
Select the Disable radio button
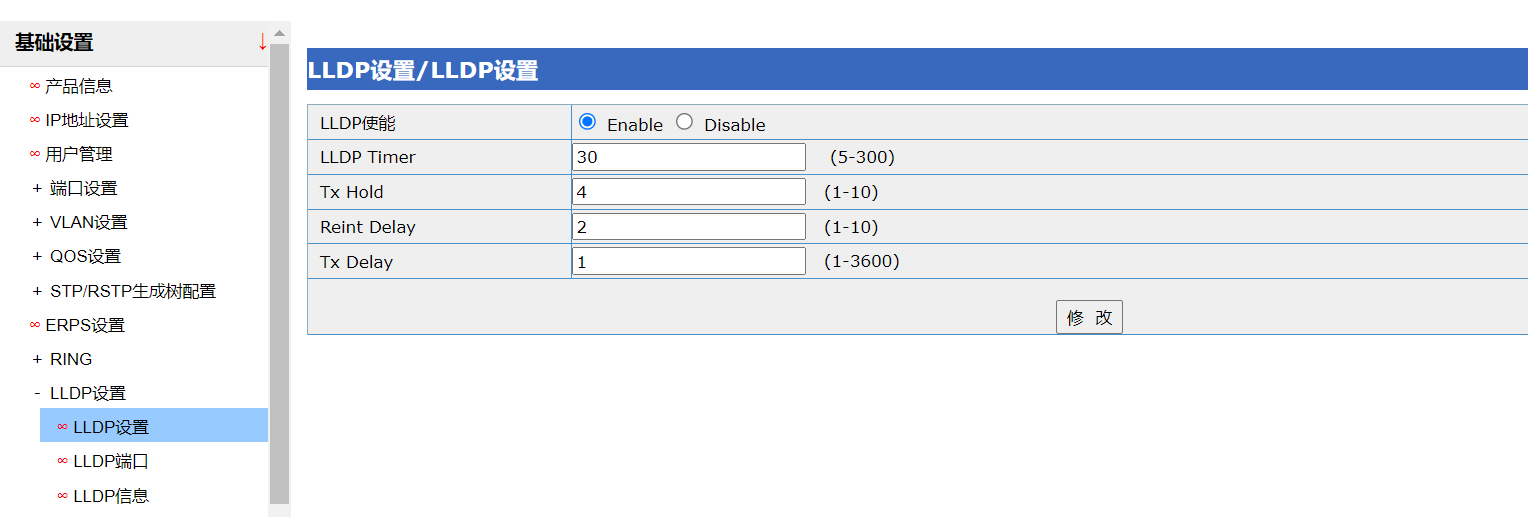tap(684, 122)
